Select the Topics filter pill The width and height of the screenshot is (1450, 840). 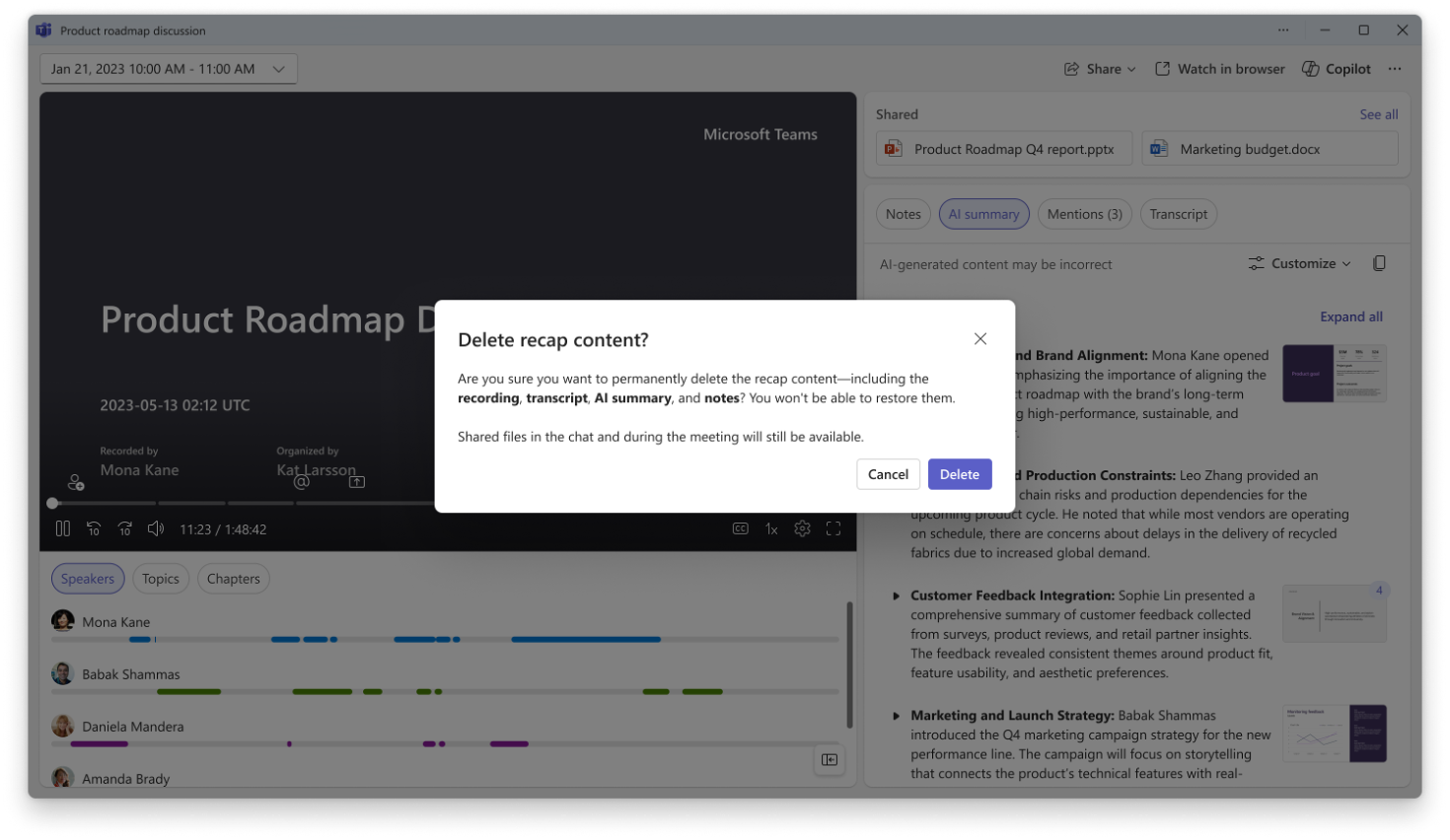[161, 579]
